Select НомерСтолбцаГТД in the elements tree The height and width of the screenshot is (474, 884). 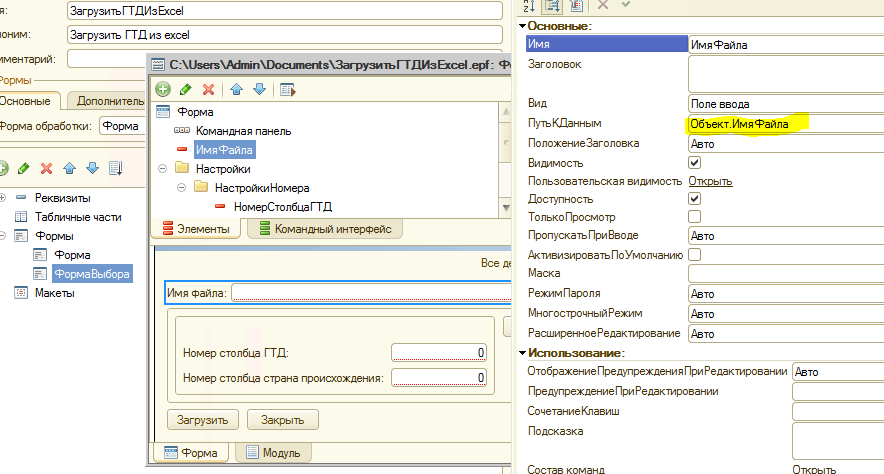pyautogui.click(x=283, y=207)
